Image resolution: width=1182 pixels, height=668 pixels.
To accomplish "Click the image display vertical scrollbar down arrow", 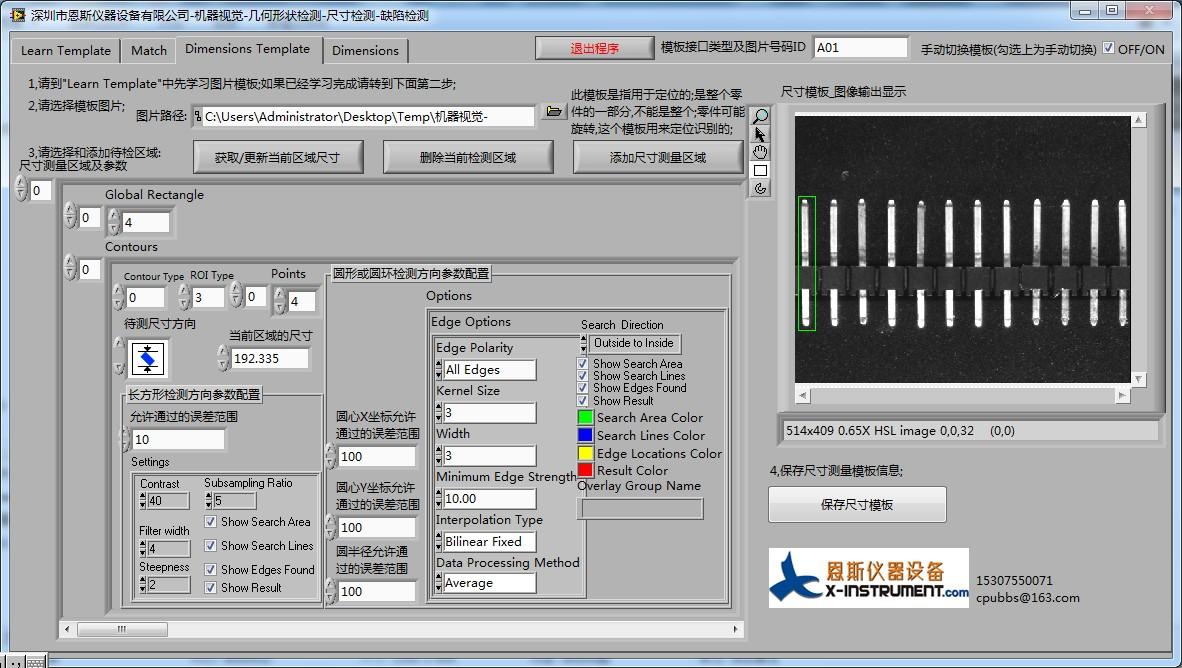I will 1138,379.
